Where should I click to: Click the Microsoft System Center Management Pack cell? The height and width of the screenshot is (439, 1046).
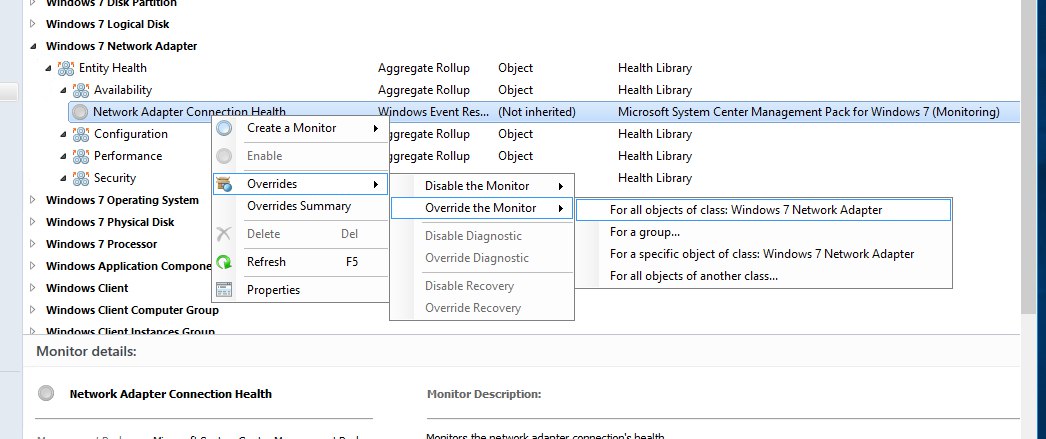click(809, 112)
